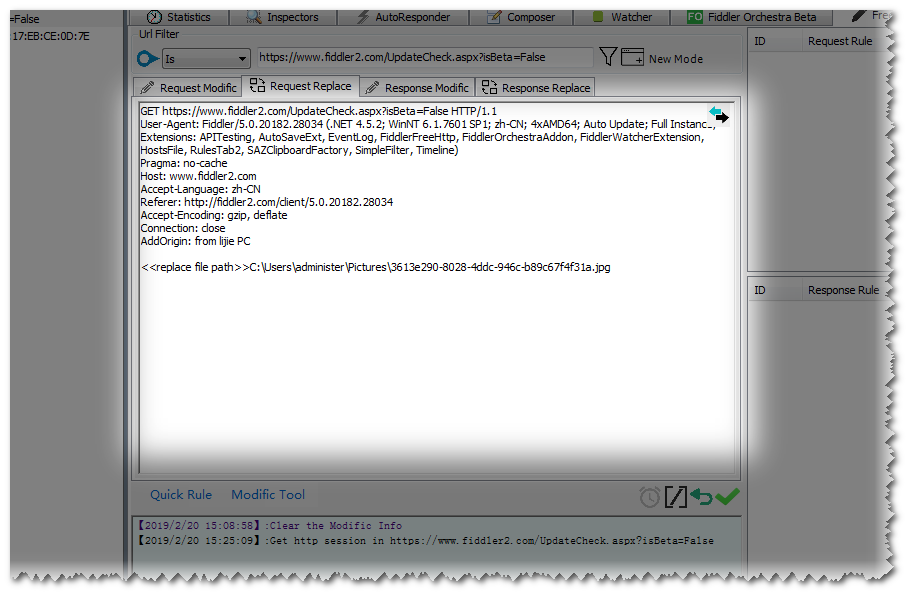Click the blue circle-arrow icon beside the Is dropdown
The width and height of the screenshot is (912, 598).
click(148, 59)
